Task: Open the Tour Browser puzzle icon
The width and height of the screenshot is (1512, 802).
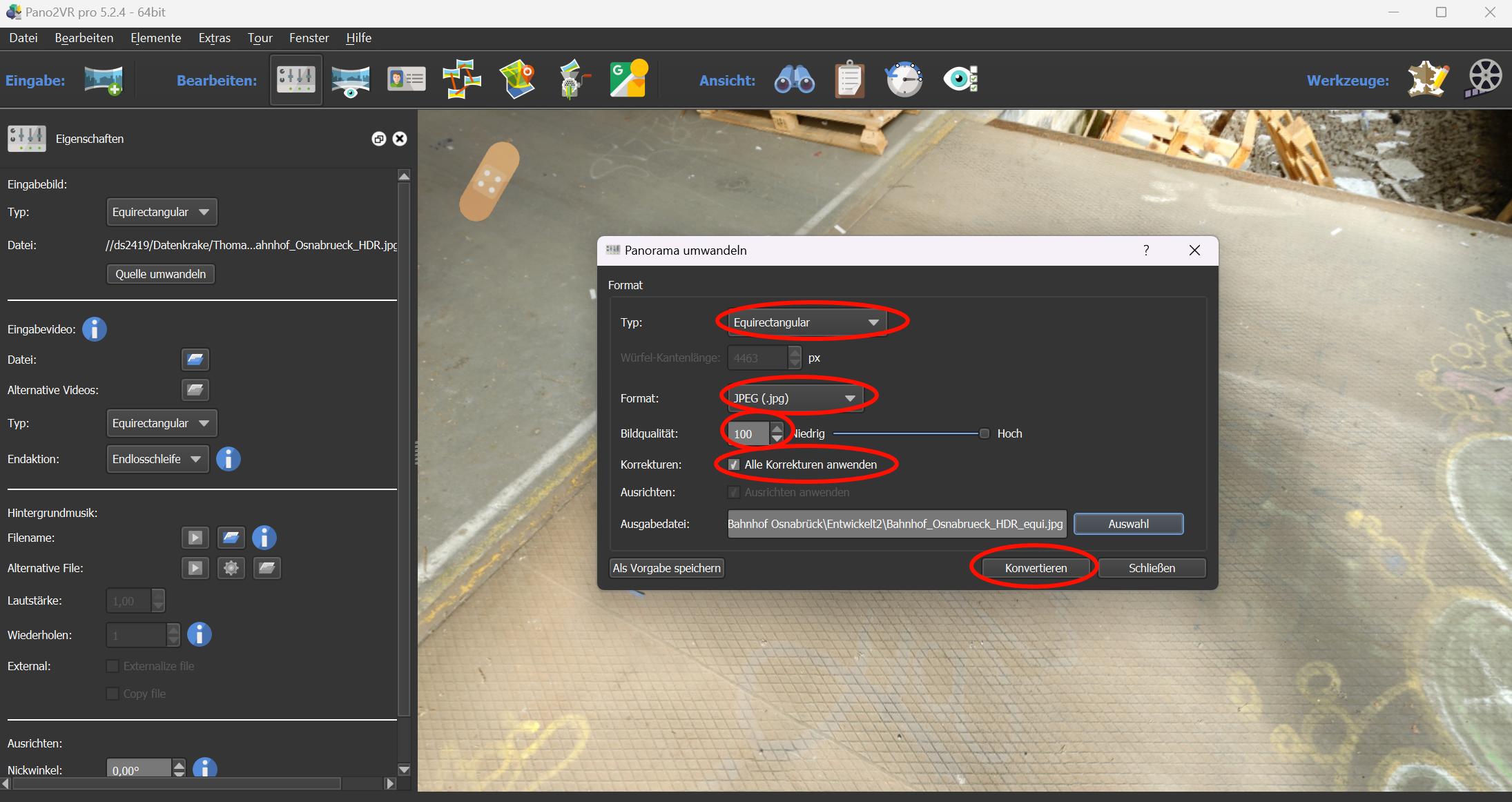Action: pos(461,79)
